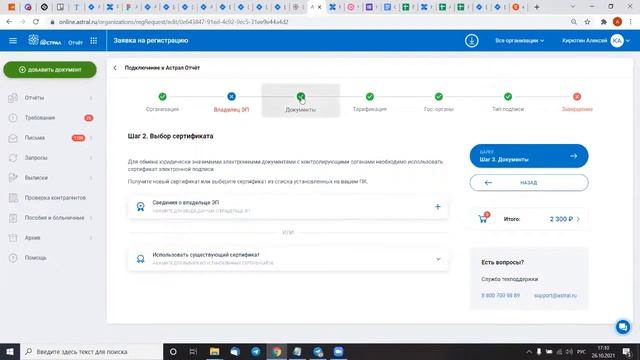Click Требования red notification badge

click(89, 118)
